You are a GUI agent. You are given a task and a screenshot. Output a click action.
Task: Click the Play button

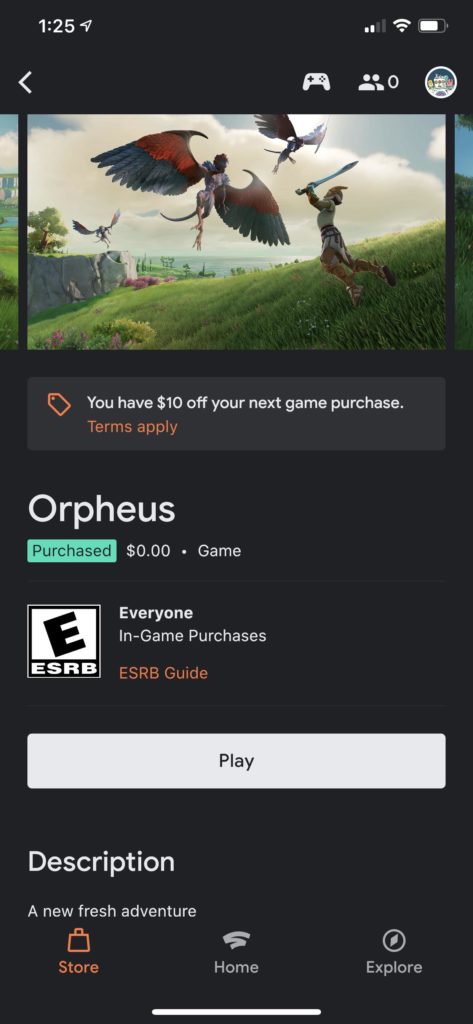coord(236,761)
